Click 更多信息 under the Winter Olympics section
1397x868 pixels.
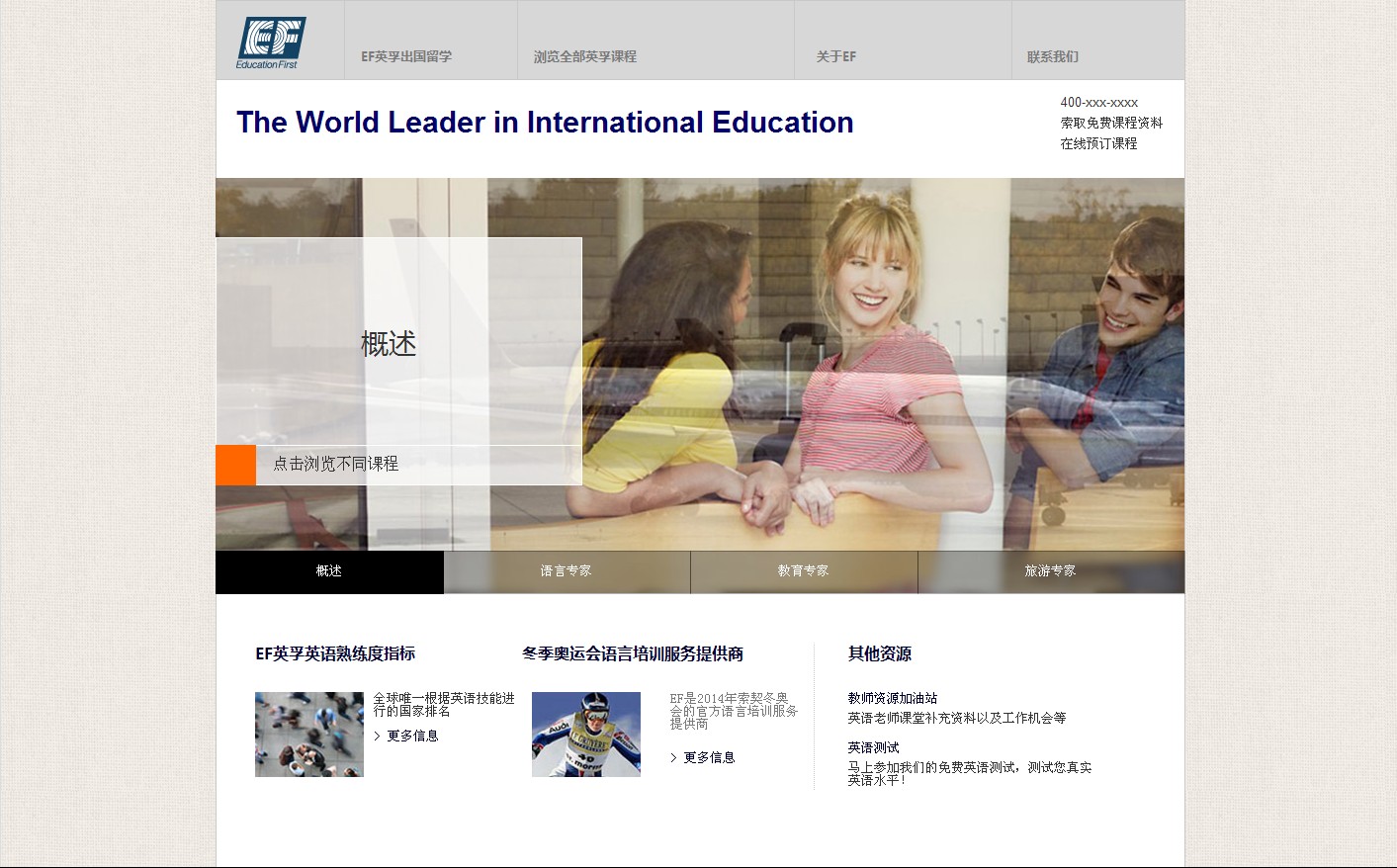(709, 757)
